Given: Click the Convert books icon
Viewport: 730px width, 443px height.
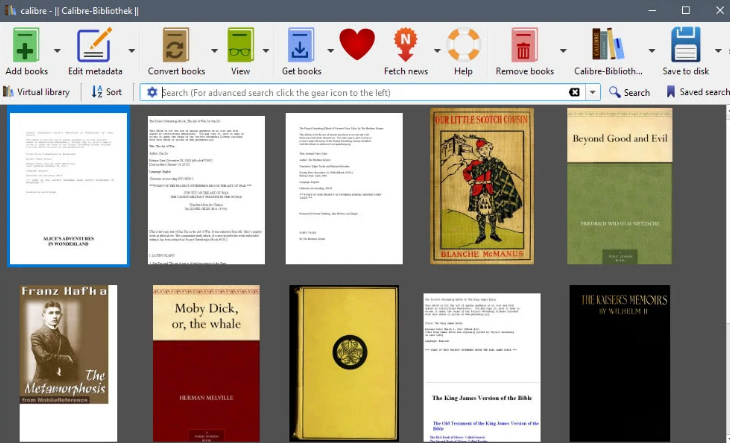Looking at the screenshot, I should pos(176,45).
